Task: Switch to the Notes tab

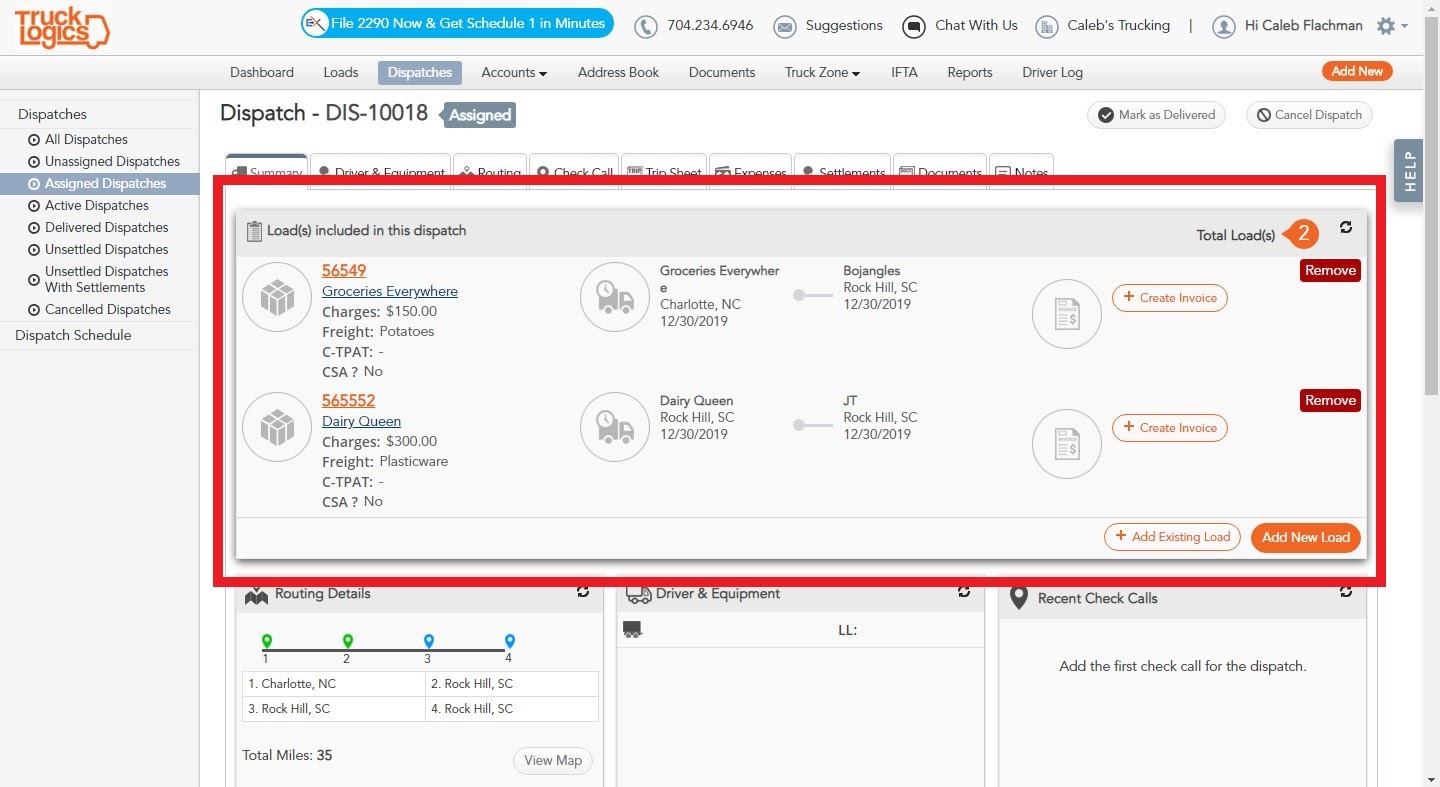Action: [1021, 170]
